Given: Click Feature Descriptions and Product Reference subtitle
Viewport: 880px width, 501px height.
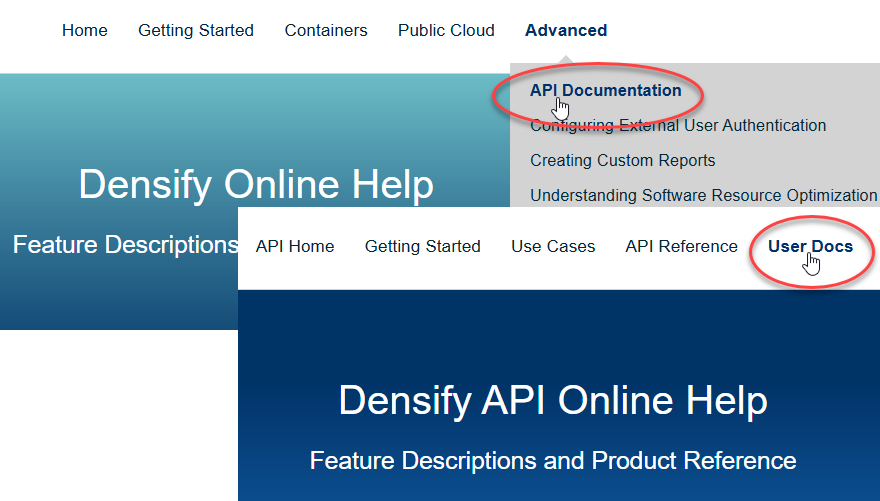Looking at the screenshot, I should pyautogui.click(x=553, y=461).
